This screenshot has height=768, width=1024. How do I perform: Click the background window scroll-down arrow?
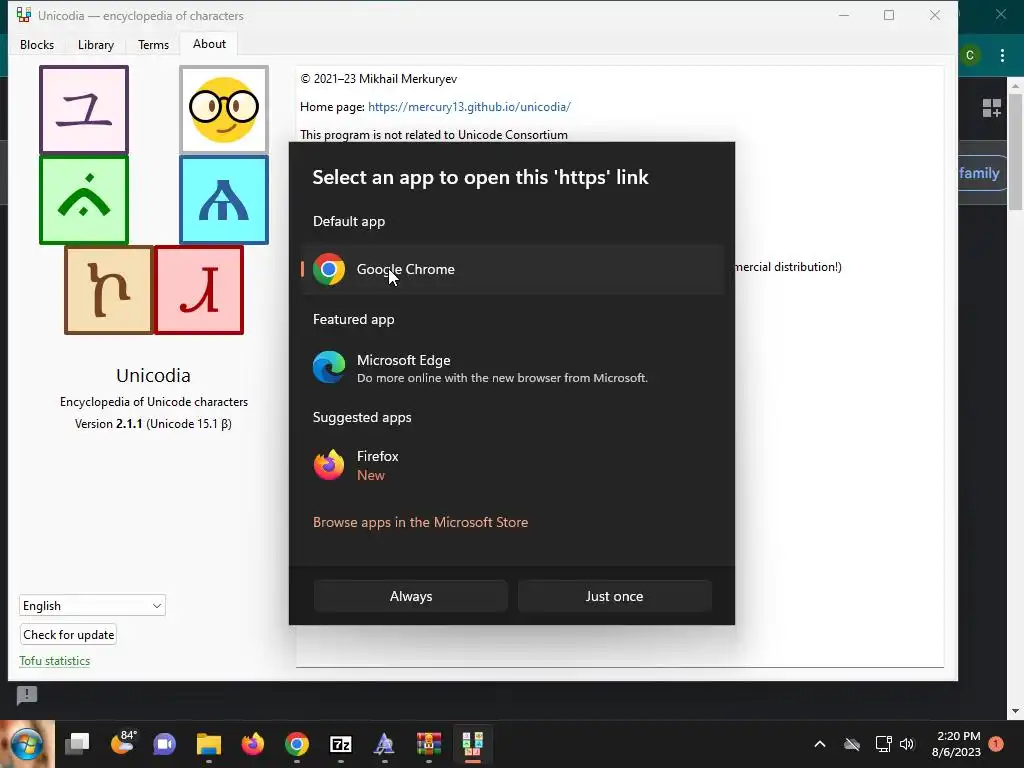click(x=1016, y=711)
